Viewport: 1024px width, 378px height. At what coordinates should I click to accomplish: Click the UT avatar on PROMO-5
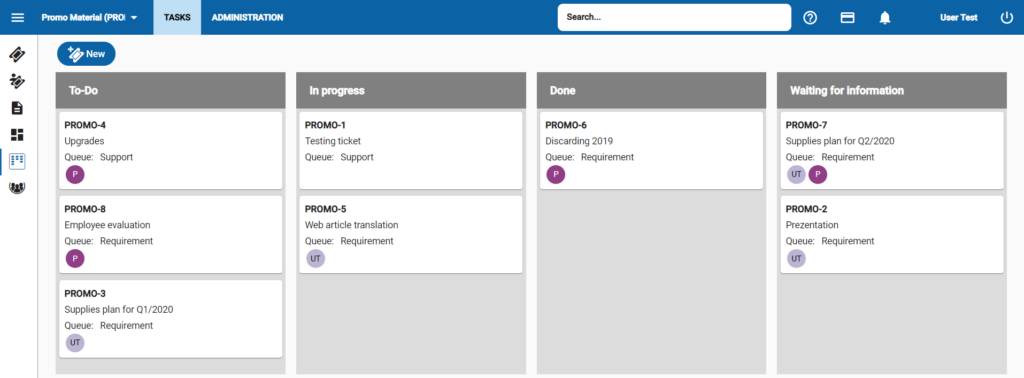coord(315,259)
